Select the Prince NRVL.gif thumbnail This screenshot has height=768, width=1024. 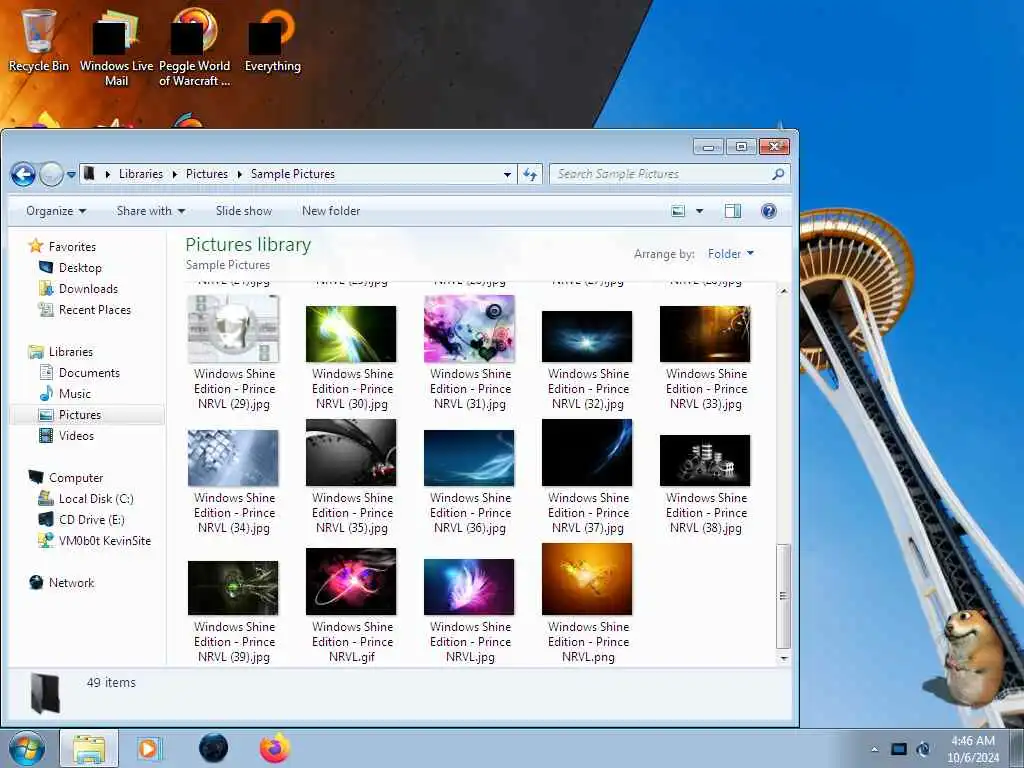pos(351,582)
